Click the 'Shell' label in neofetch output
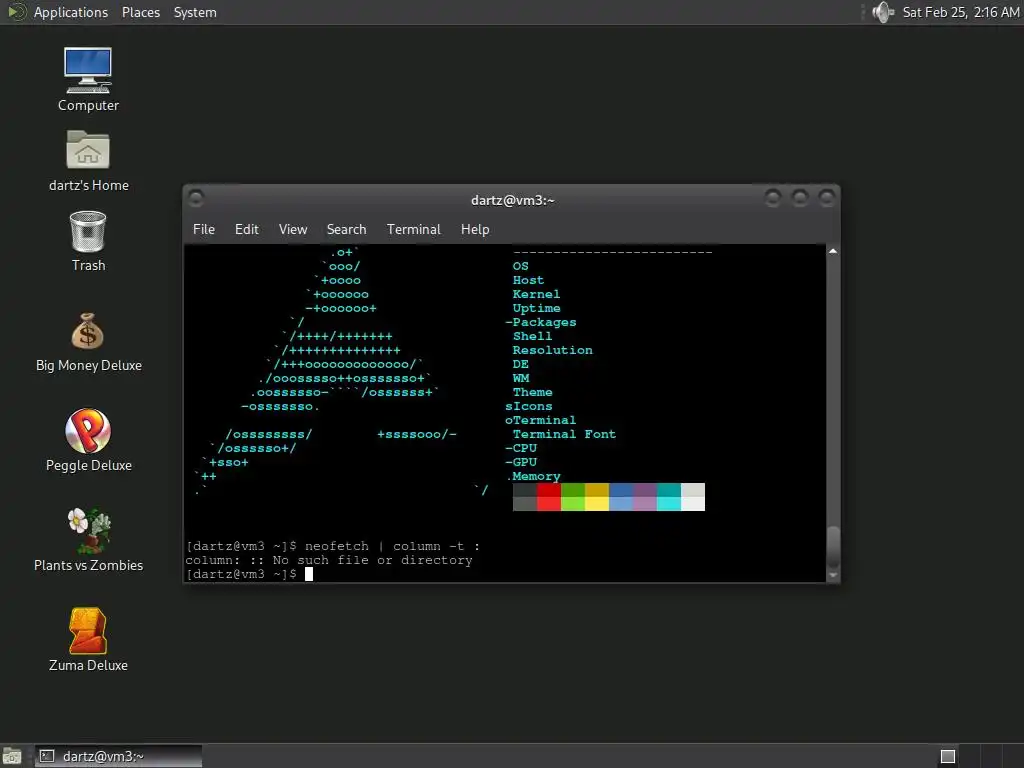 pyautogui.click(x=532, y=336)
